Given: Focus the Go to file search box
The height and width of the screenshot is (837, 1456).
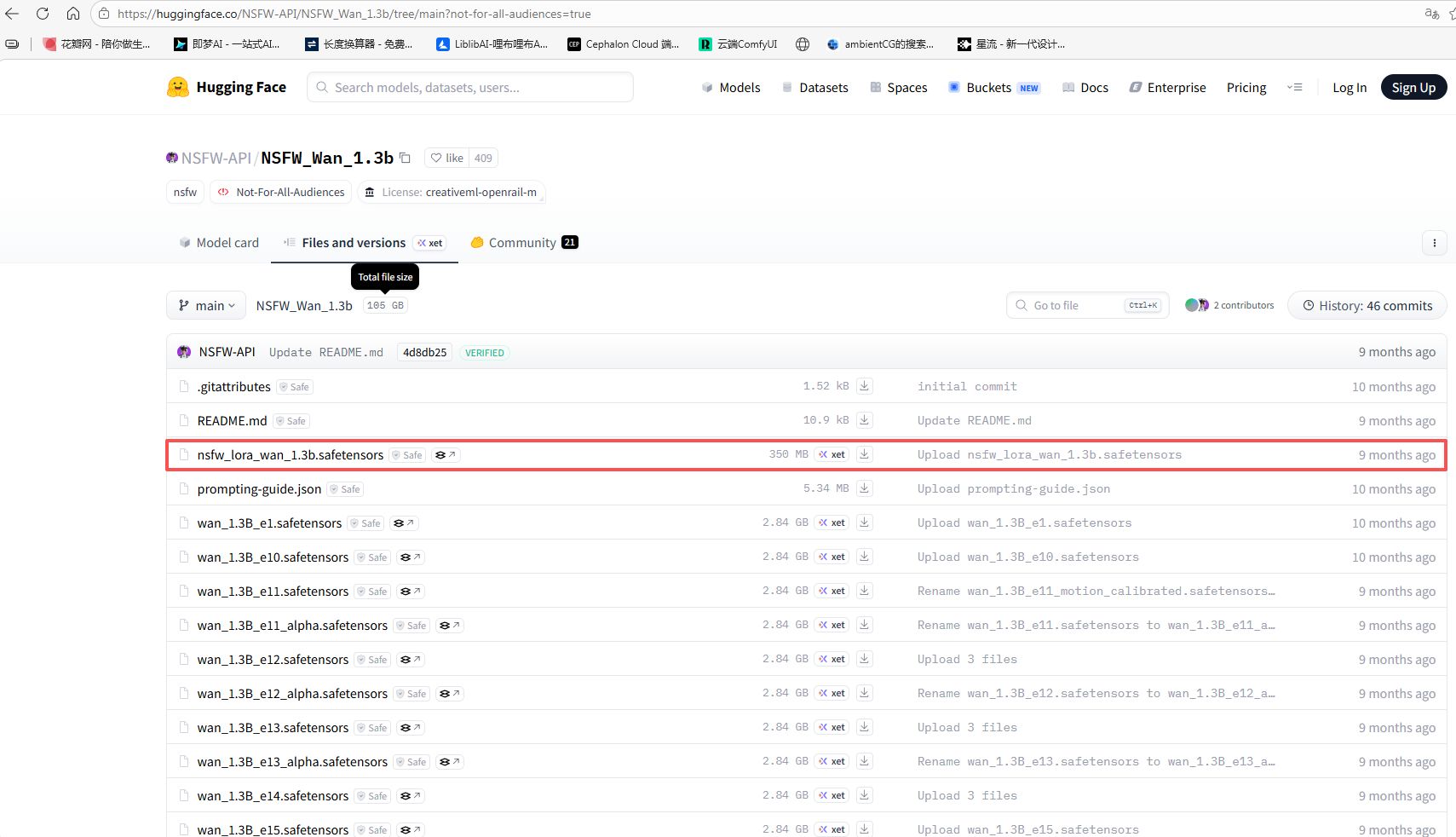Looking at the screenshot, I should pyautogui.click(x=1087, y=305).
